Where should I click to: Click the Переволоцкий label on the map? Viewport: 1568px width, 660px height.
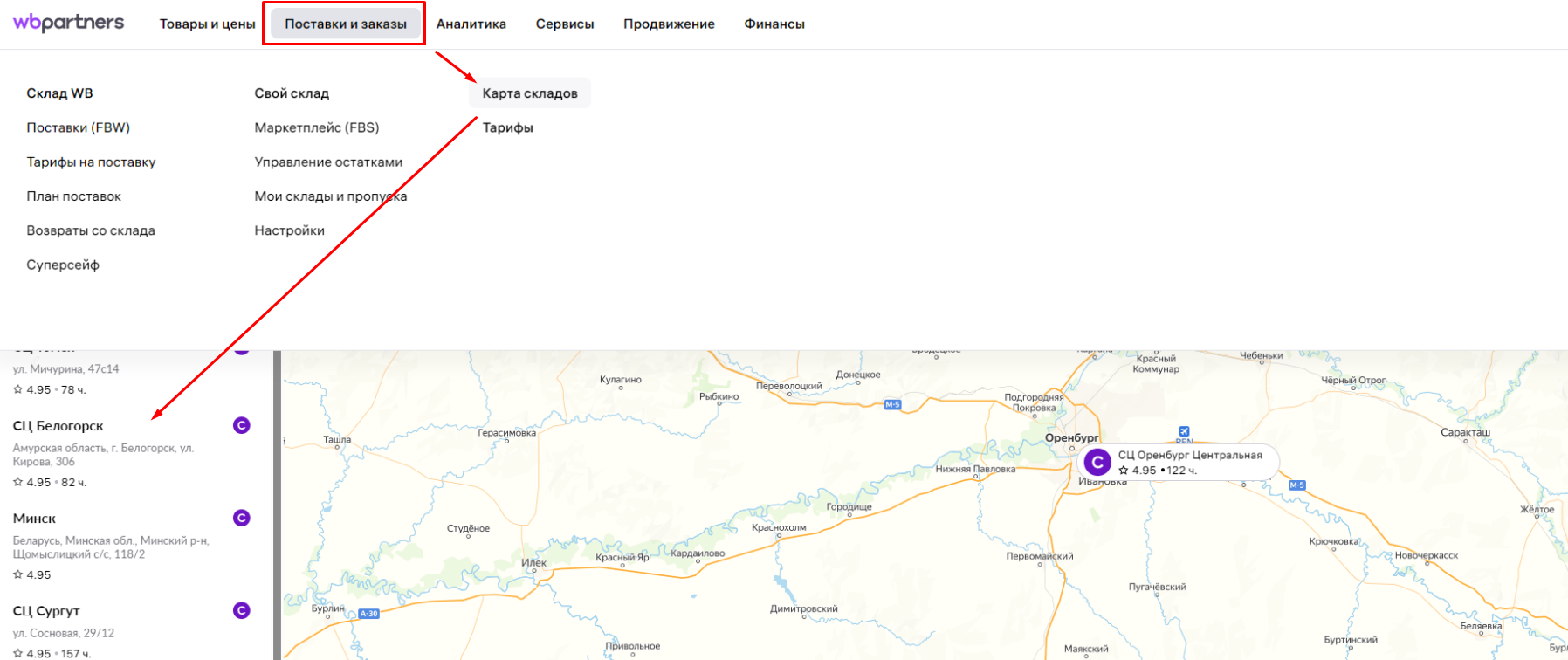pyautogui.click(x=789, y=386)
